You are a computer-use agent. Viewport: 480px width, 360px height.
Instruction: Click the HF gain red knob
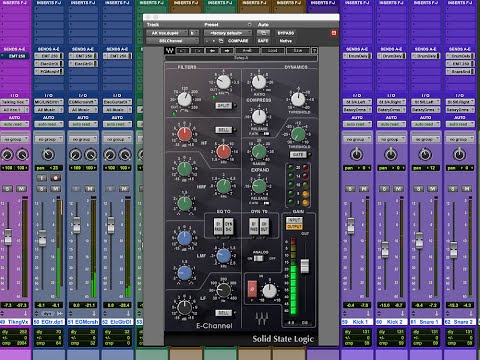coord(184,134)
